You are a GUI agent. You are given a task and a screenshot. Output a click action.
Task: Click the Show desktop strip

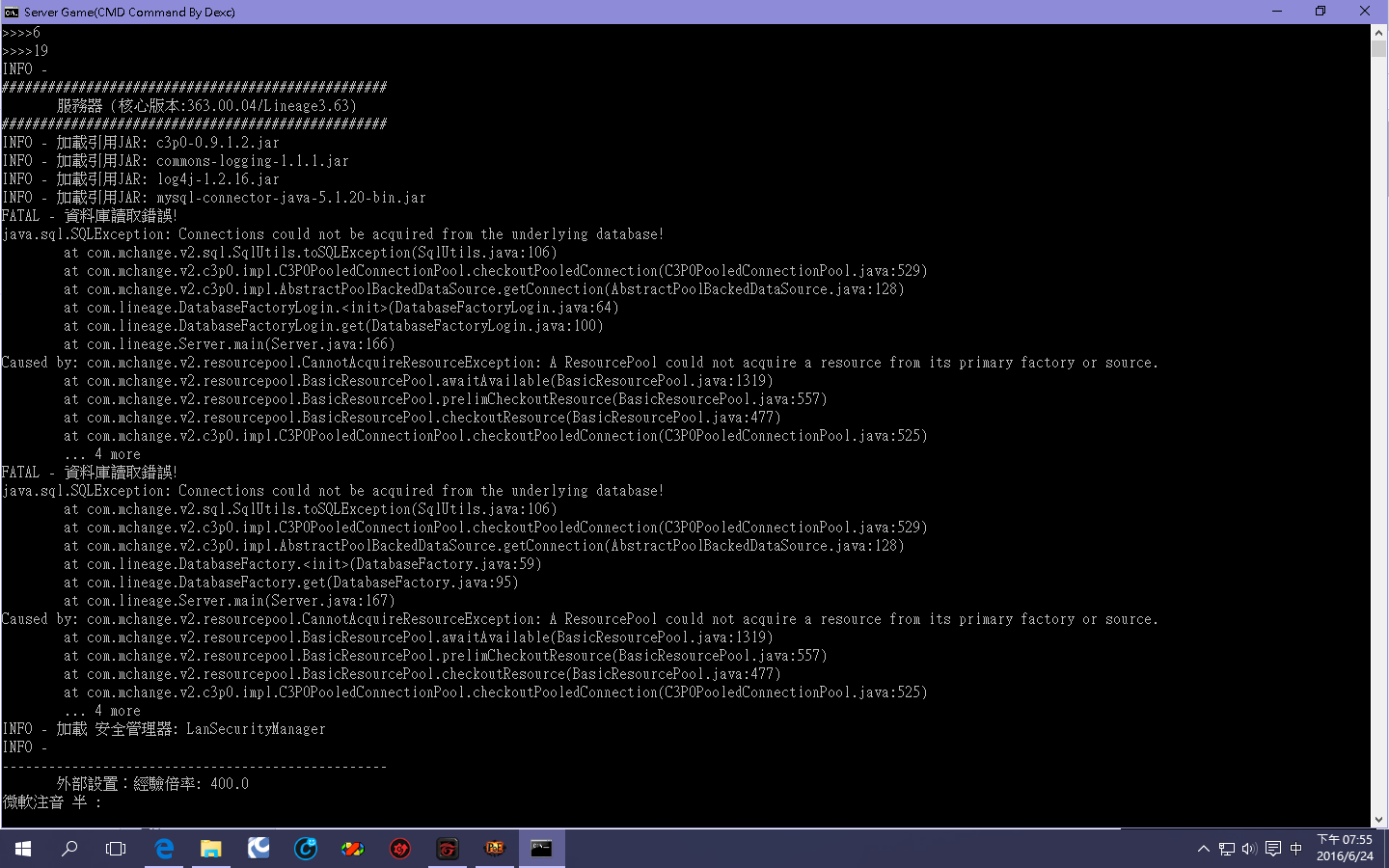1386,849
